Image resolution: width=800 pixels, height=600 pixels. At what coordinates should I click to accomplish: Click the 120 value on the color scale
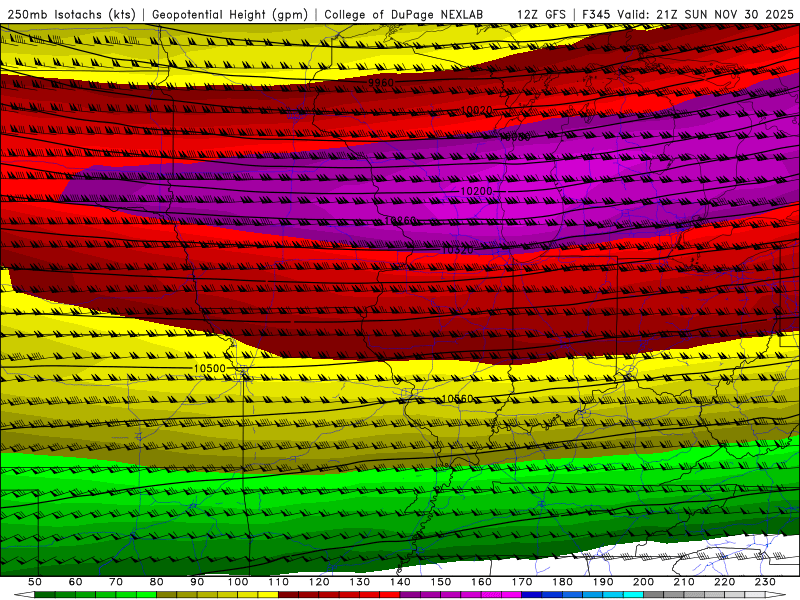tap(319, 582)
